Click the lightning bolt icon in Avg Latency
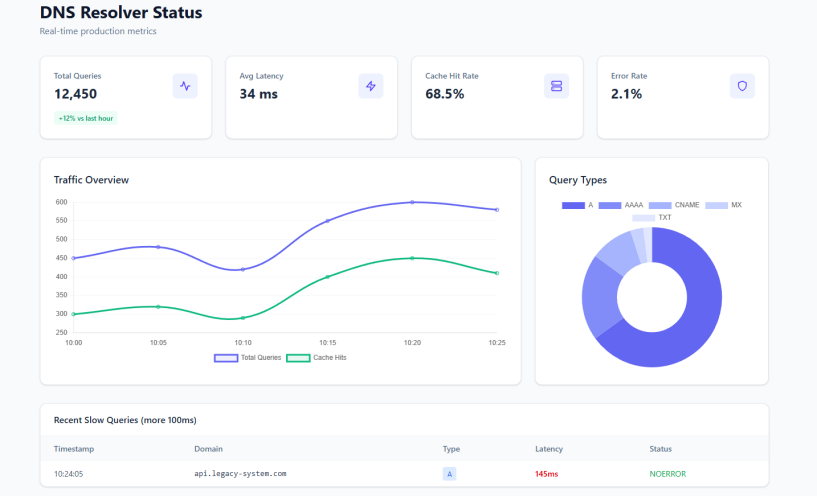Screen dimensions: 817x496 tap(370, 86)
